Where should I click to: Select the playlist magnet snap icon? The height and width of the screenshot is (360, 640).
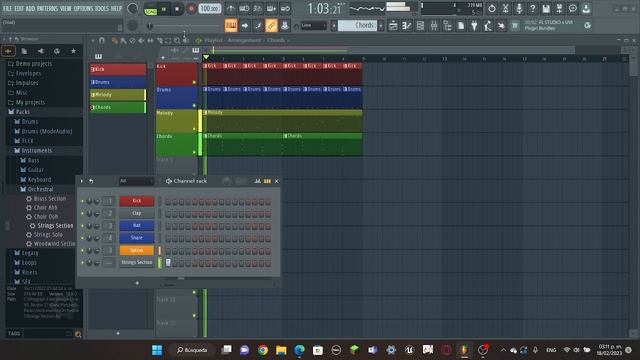102,40
